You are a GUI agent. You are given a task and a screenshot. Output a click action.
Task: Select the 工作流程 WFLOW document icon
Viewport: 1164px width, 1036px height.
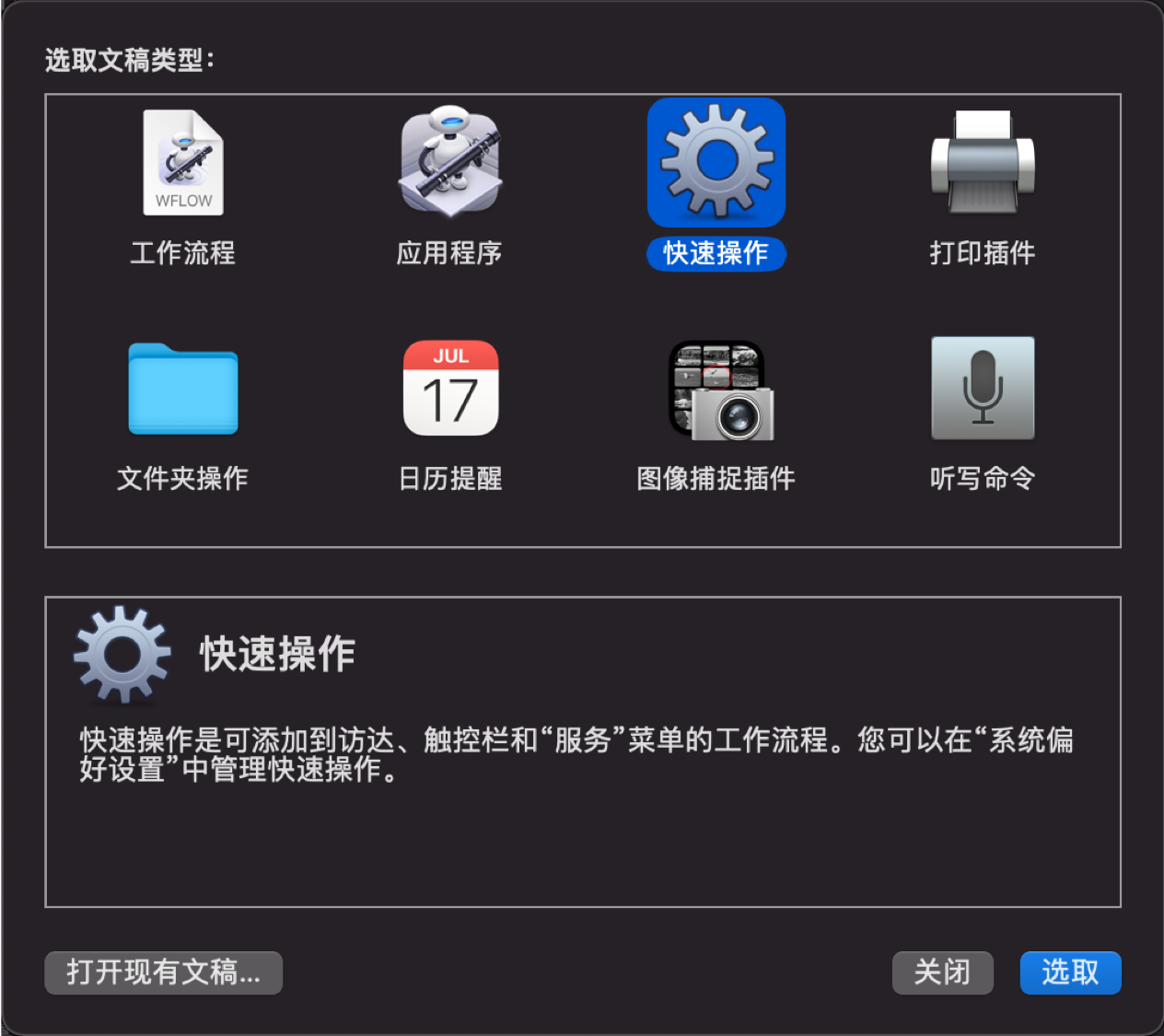pos(183,163)
